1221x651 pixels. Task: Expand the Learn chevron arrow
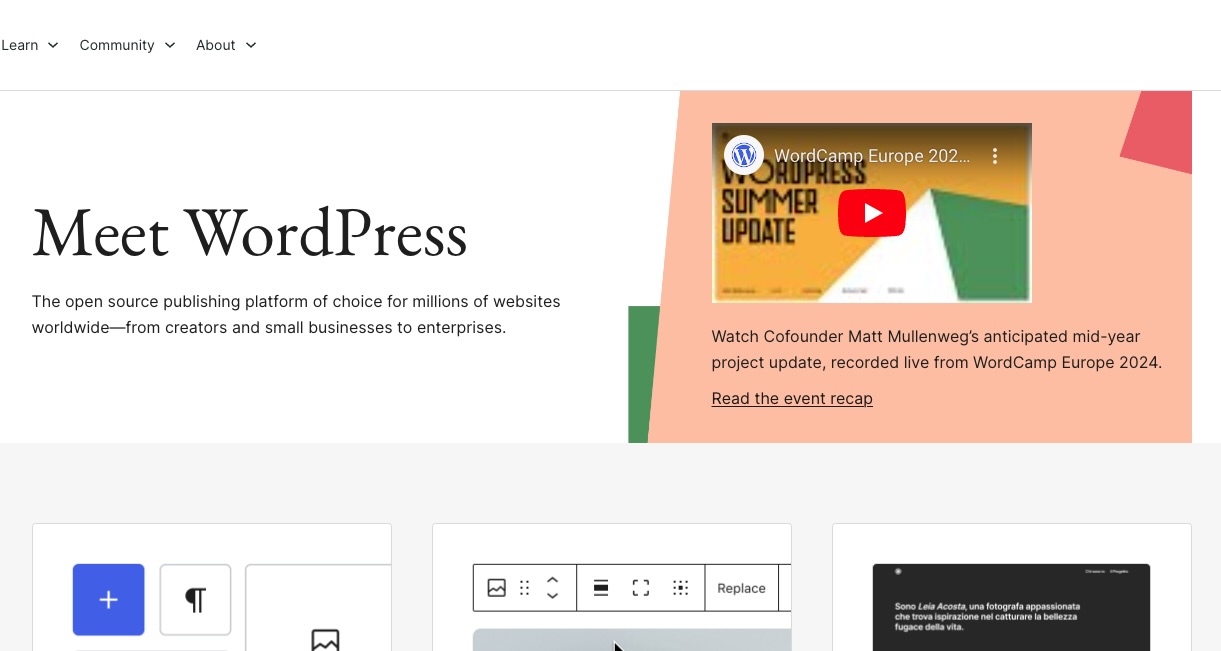[x=53, y=45]
